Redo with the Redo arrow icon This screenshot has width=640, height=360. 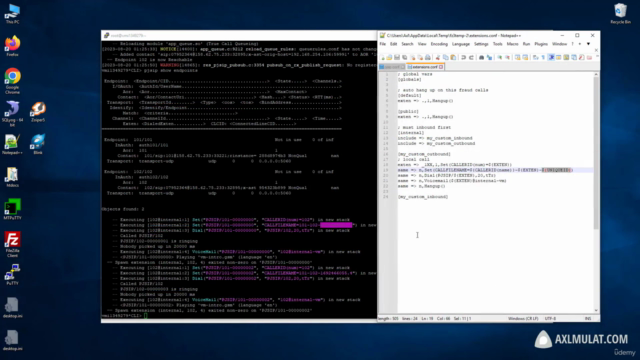coord(471,58)
